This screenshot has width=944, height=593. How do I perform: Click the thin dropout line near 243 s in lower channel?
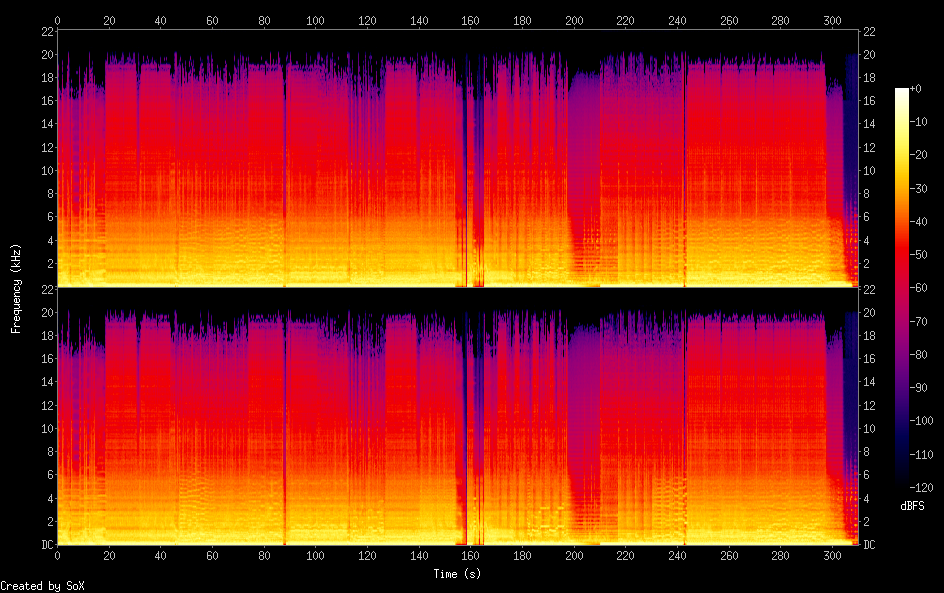point(685,420)
